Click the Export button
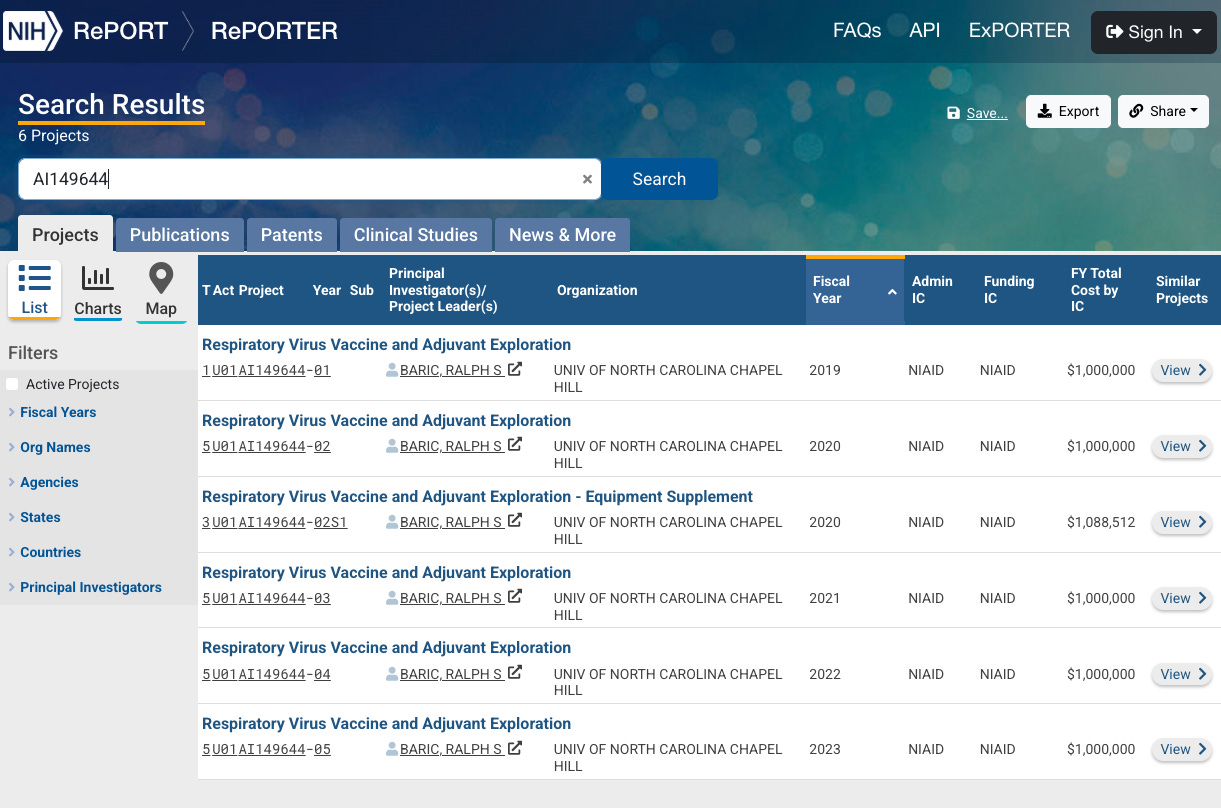 tap(1068, 111)
